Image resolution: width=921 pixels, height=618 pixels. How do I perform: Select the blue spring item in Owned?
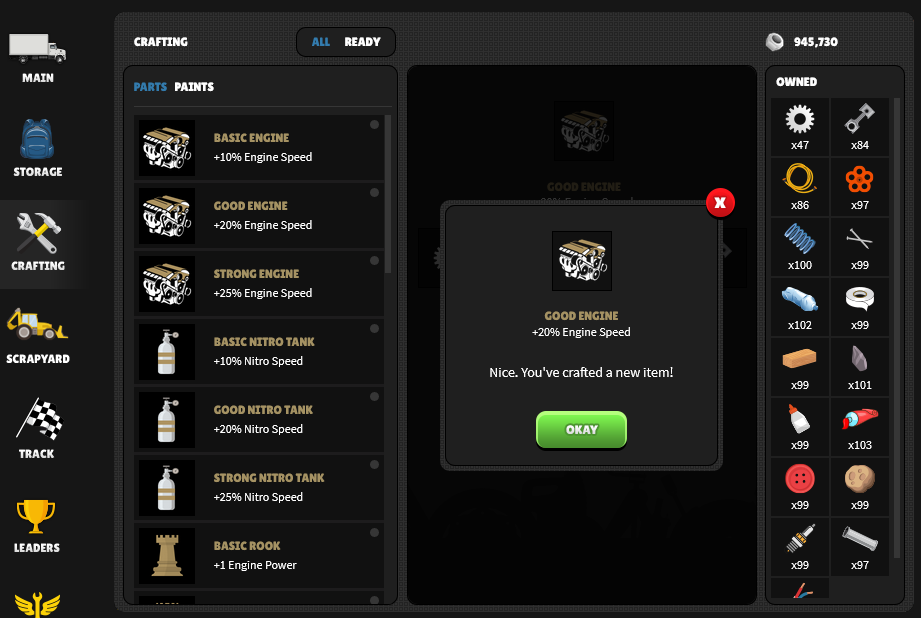tap(800, 246)
